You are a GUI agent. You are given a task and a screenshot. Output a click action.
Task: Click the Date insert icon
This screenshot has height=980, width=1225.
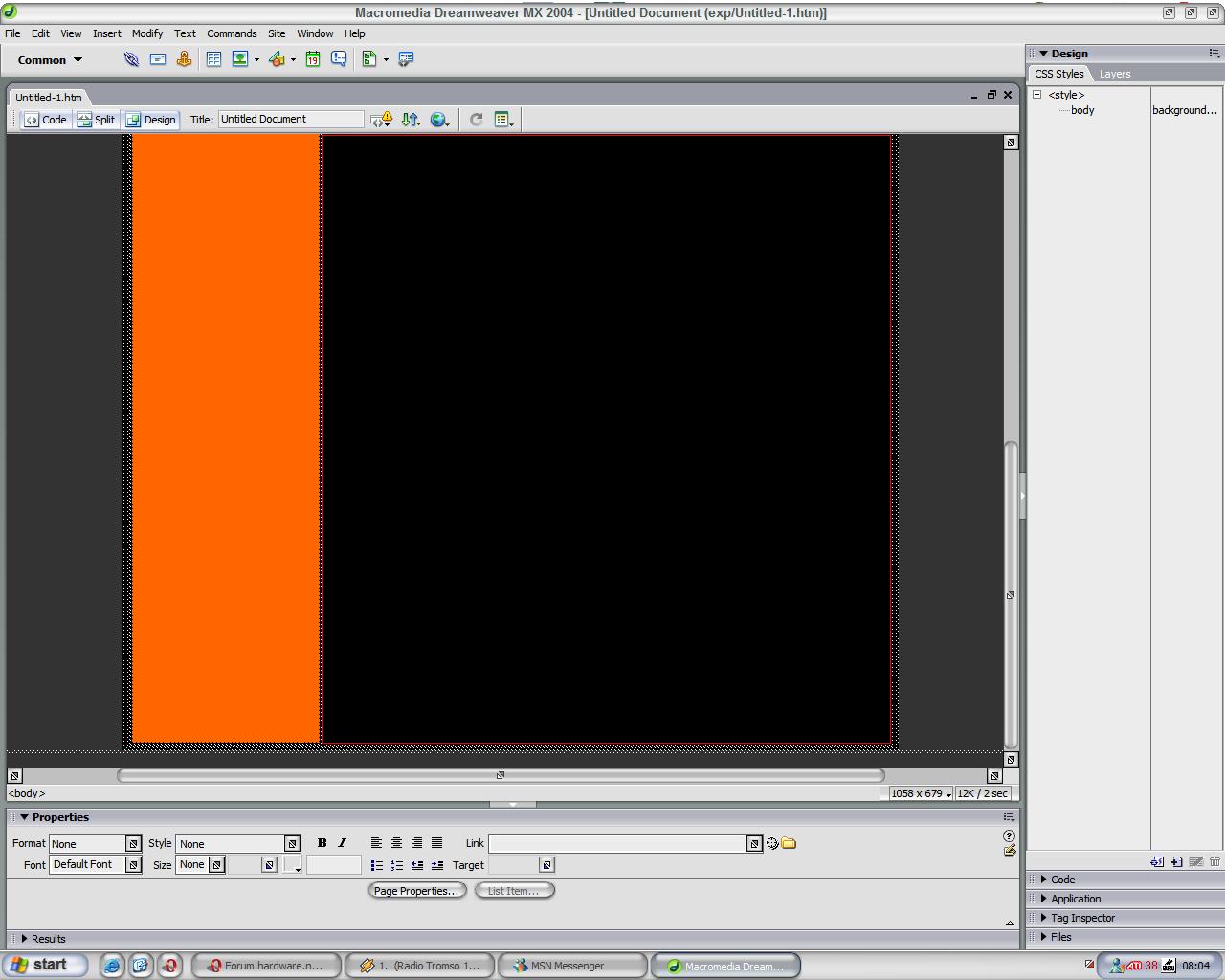click(x=312, y=59)
